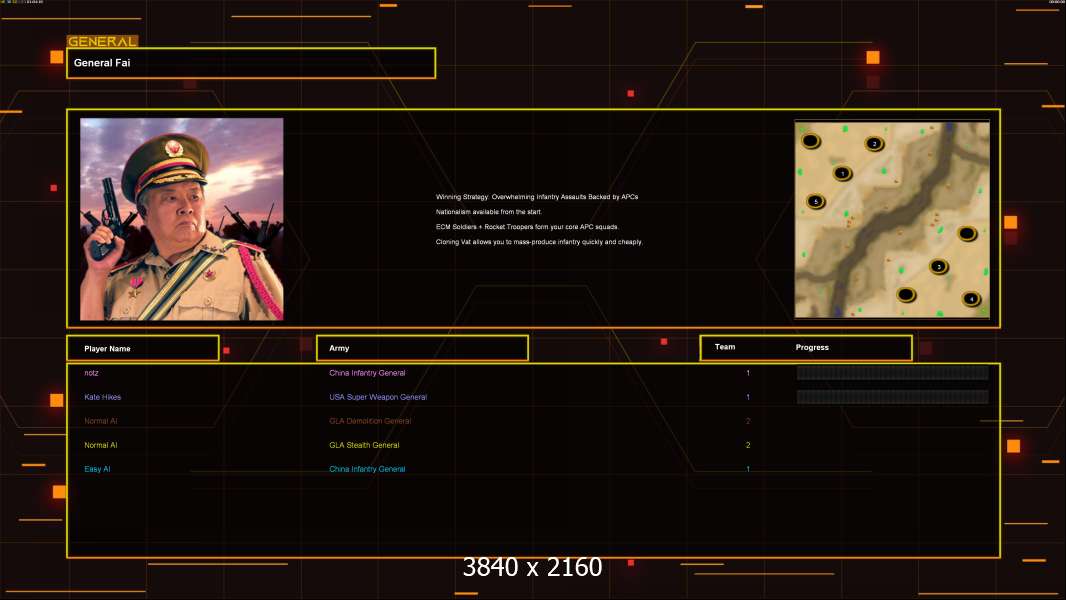Click the Progress column header
The width and height of the screenshot is (1066, 600).
[812, 347]
